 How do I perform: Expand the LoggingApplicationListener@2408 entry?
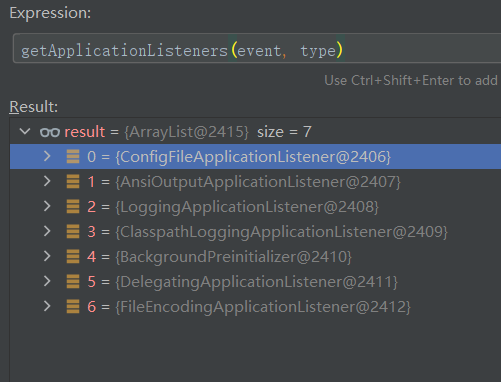(47, 206)
